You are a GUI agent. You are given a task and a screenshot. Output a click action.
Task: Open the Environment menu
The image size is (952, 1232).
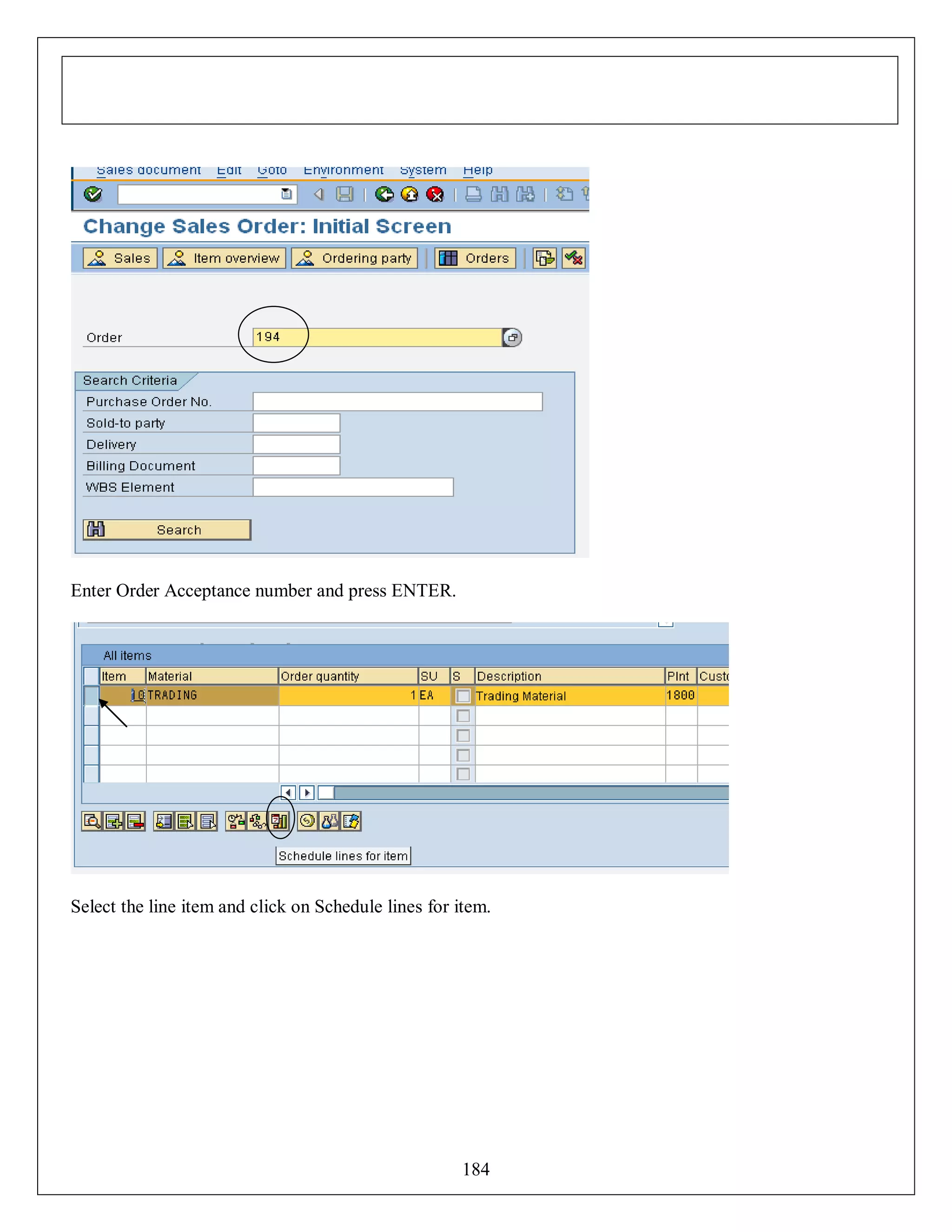coord(344,170)
